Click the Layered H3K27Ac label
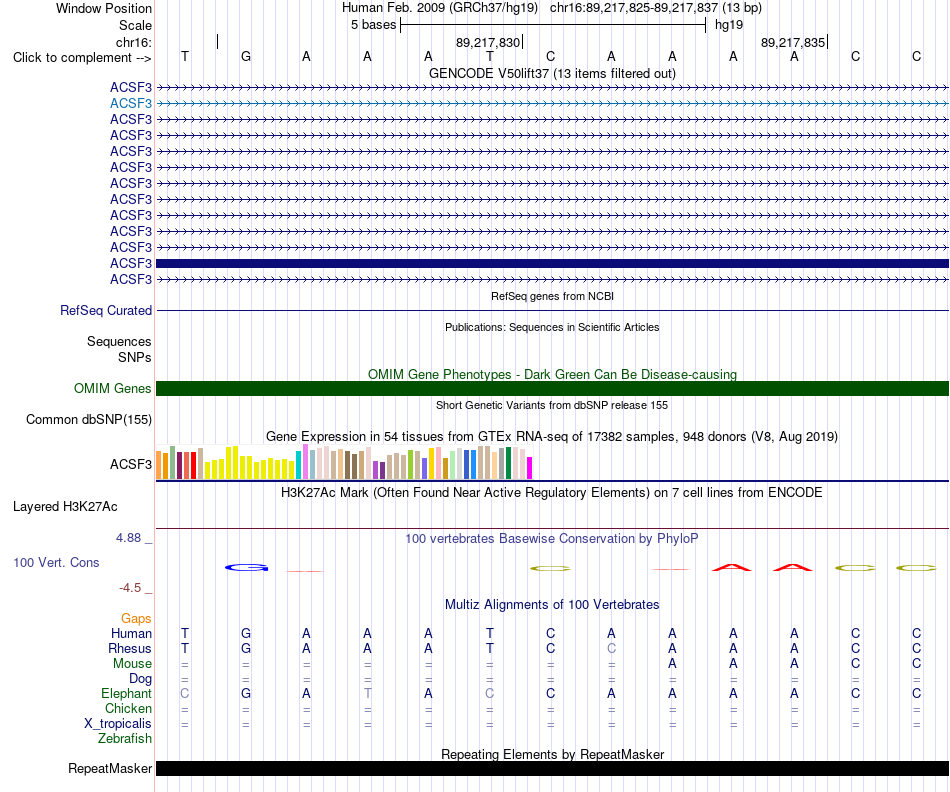The image size is (950, 792). [x=65, y=507]
